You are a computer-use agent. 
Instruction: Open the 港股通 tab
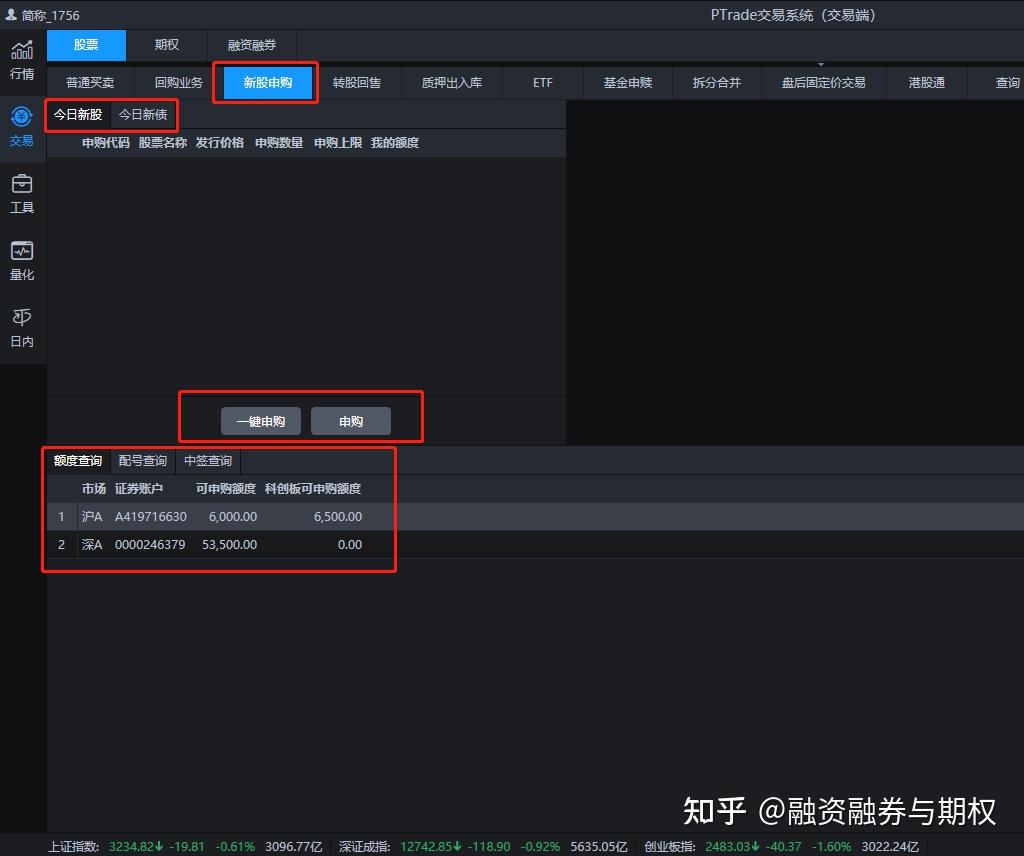tap(926, 82)
